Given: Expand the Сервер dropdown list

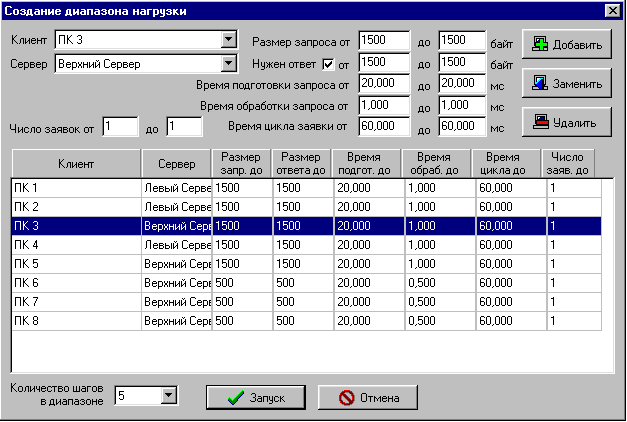Looking at the screenshot, I should click(228, 64).
